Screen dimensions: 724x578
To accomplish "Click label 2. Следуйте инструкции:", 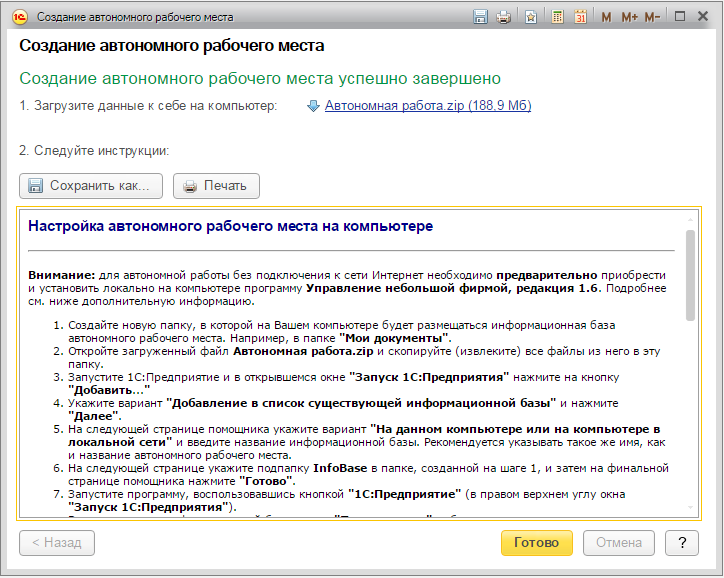I will tap(94, 151).
